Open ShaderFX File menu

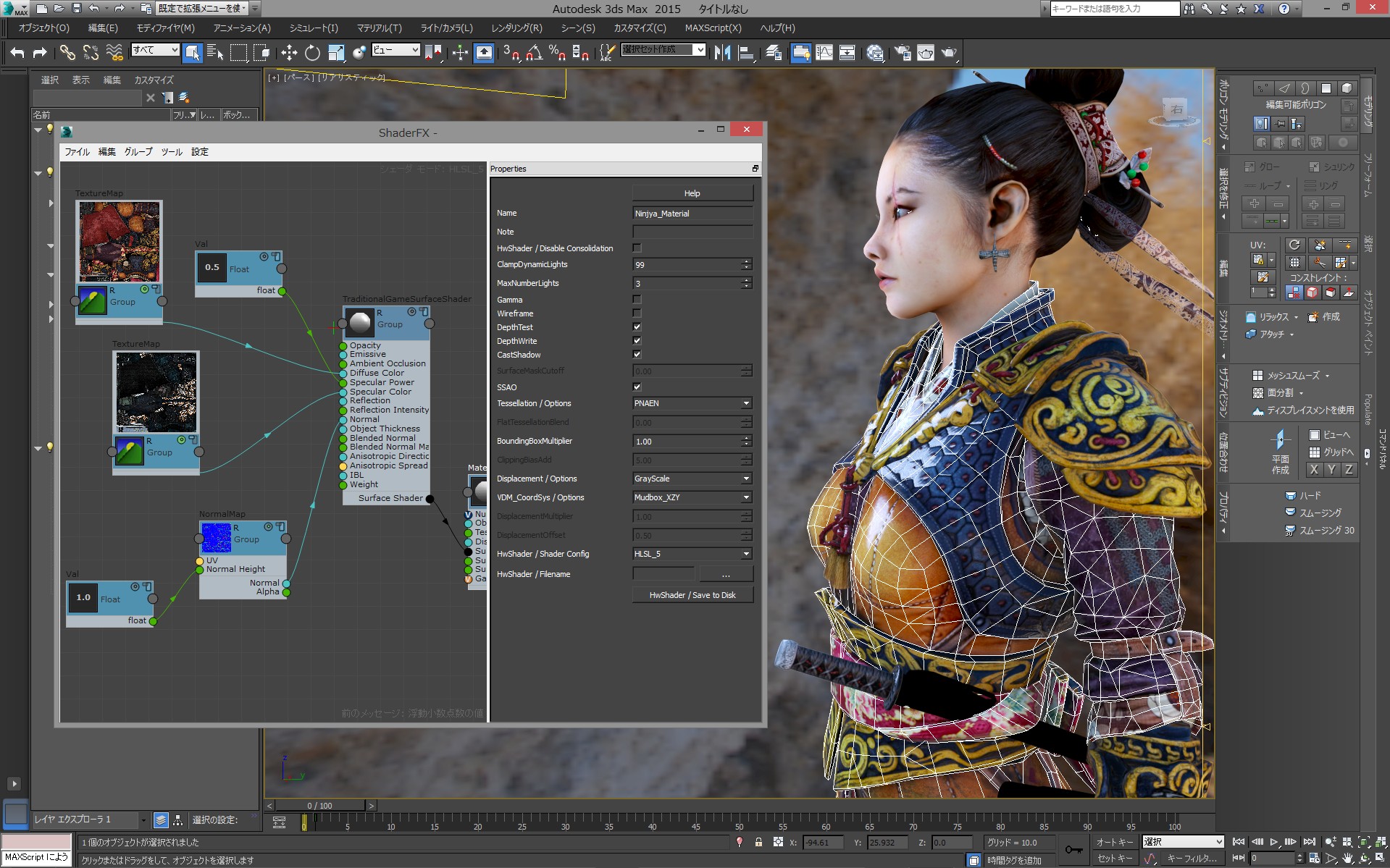point(77,152)
